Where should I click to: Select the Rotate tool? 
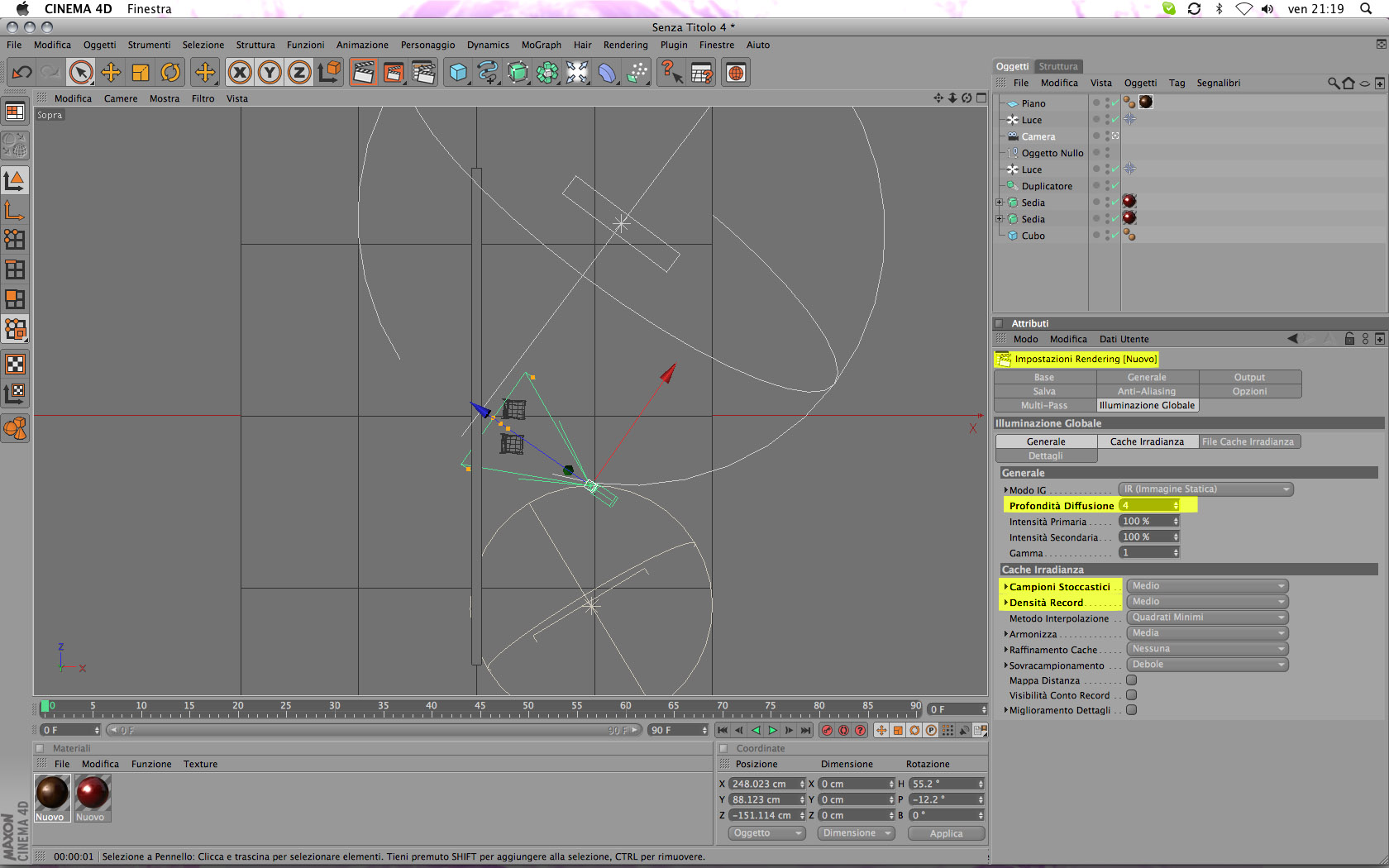click(x=170, y=73)
